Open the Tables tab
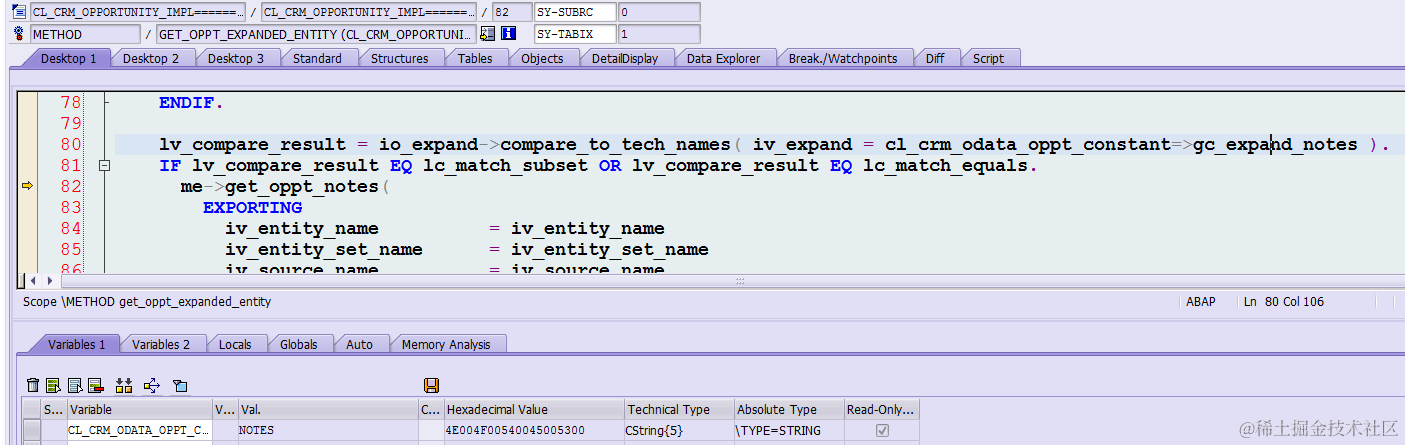Viewport: 1405px width, 445px height. (475, 58)
